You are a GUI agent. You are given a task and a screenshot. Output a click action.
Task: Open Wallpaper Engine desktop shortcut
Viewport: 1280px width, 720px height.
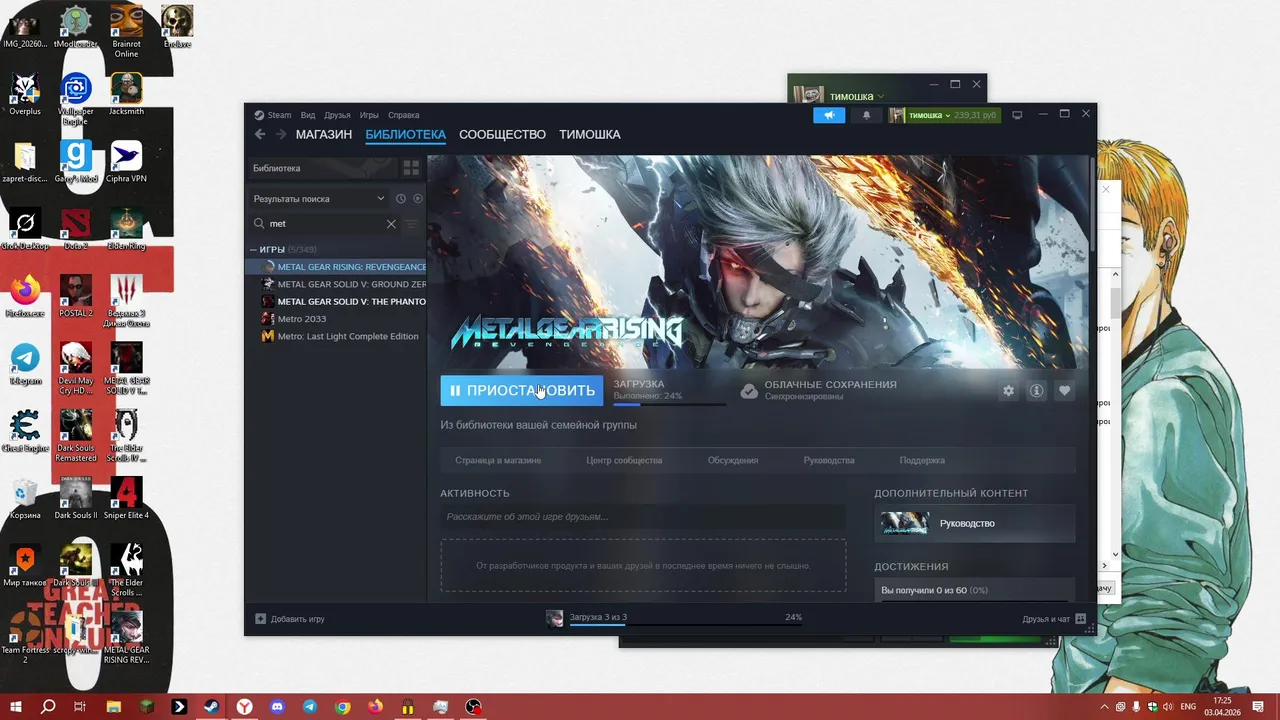pyautogui.click(x=76, y=100)
